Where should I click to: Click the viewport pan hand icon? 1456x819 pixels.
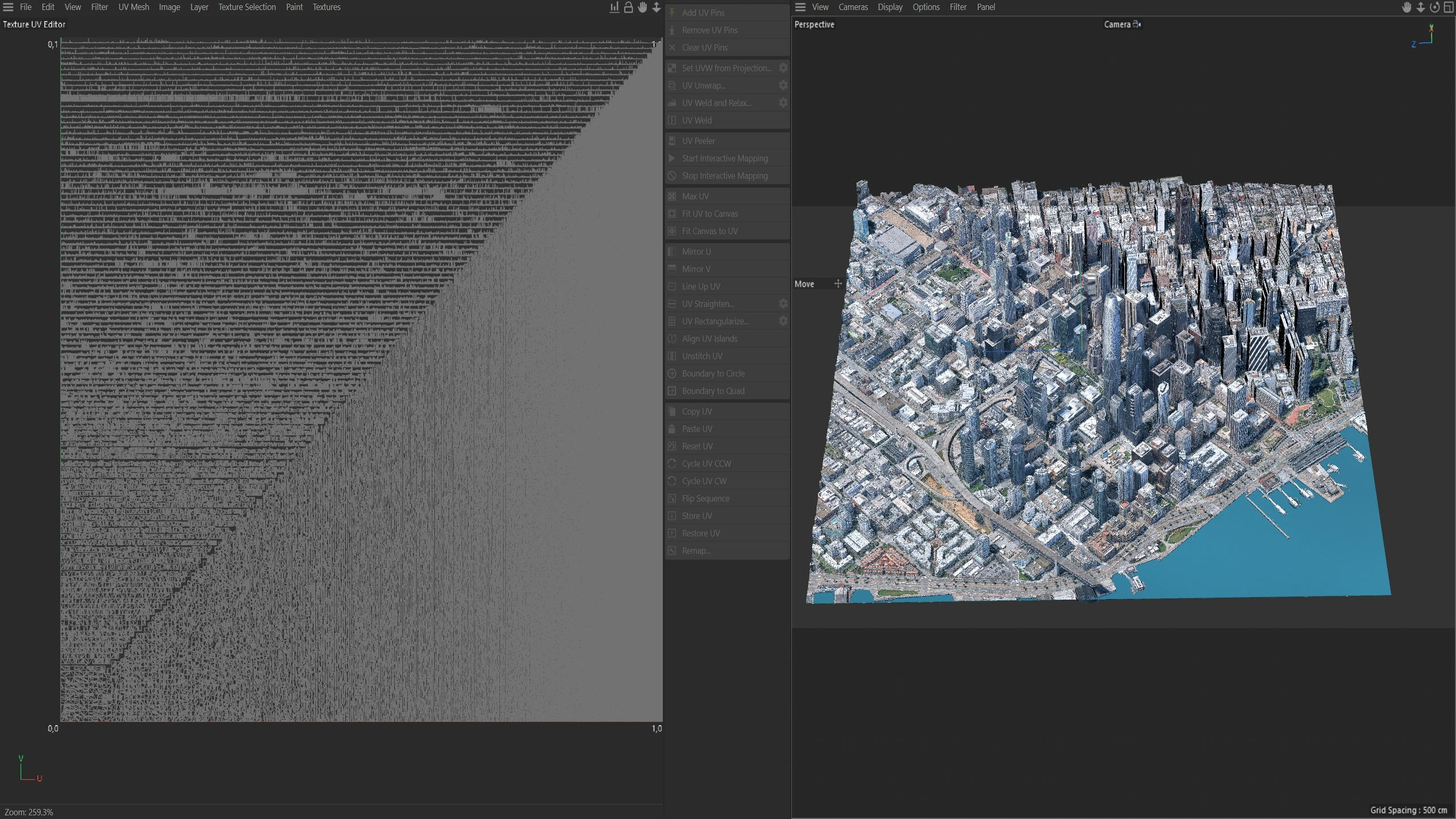pos(1407,7)
